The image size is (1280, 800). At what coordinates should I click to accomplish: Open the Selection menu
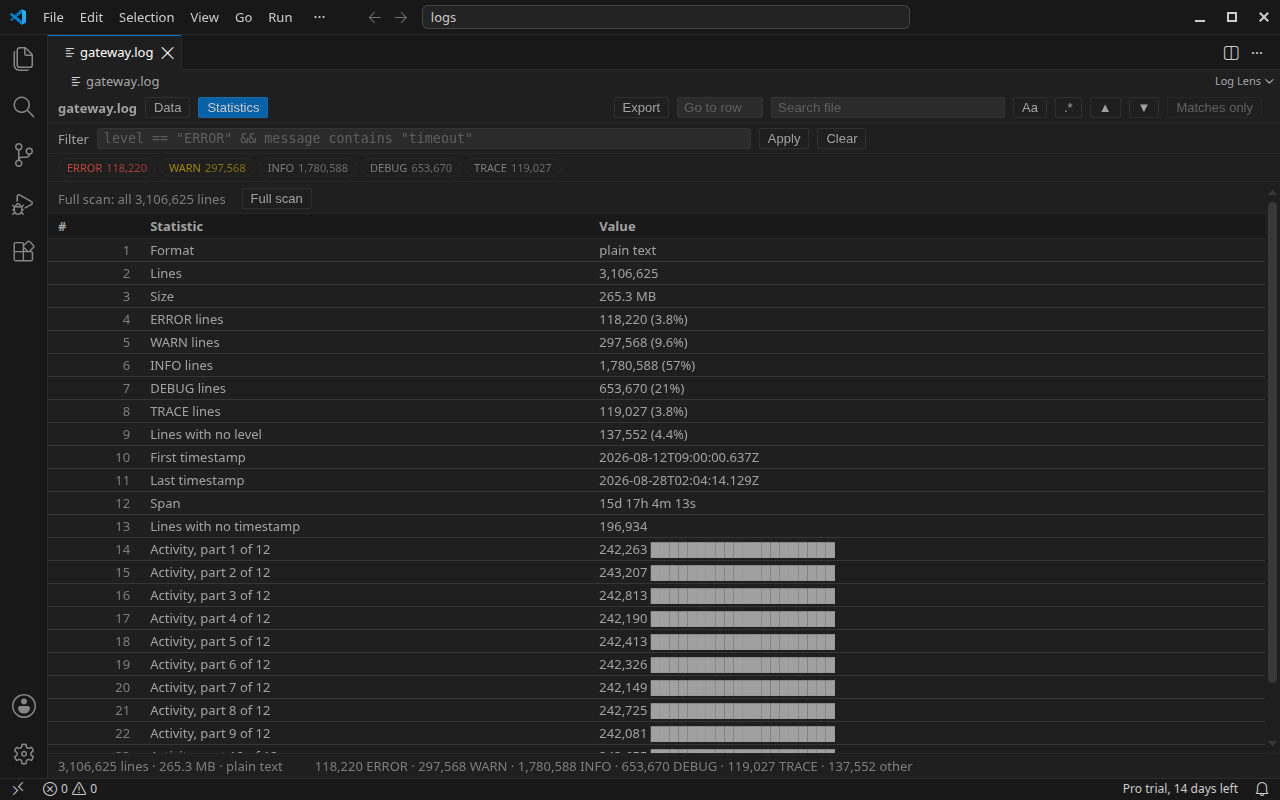146,17
